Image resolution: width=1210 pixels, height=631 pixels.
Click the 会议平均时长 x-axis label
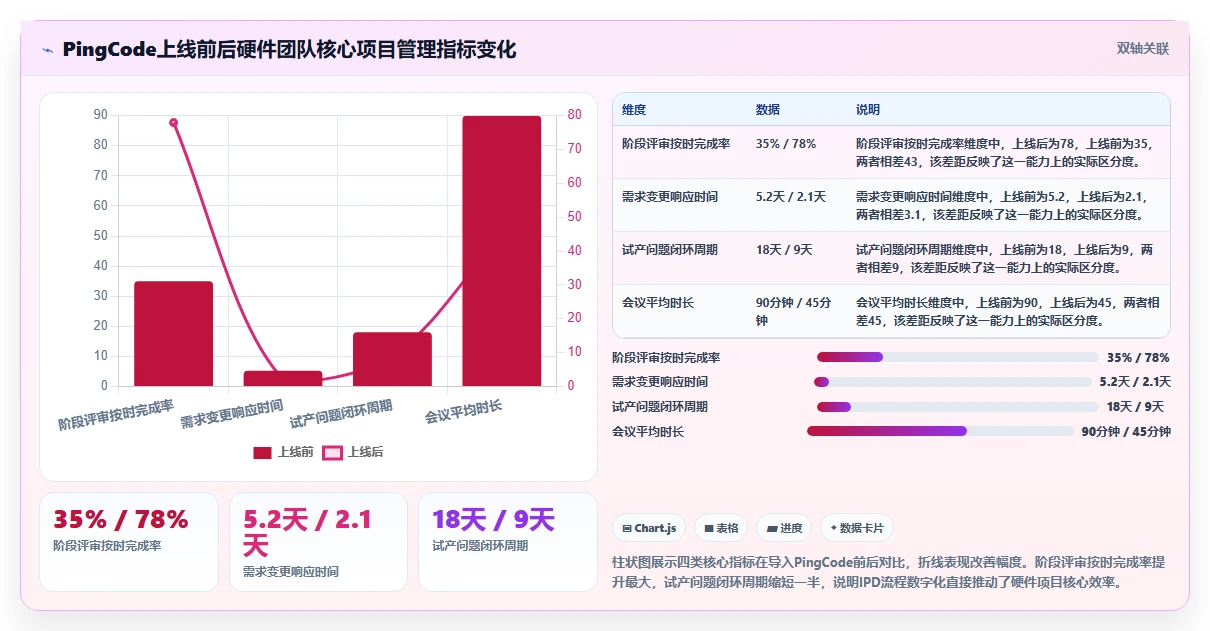coord(463,411)
